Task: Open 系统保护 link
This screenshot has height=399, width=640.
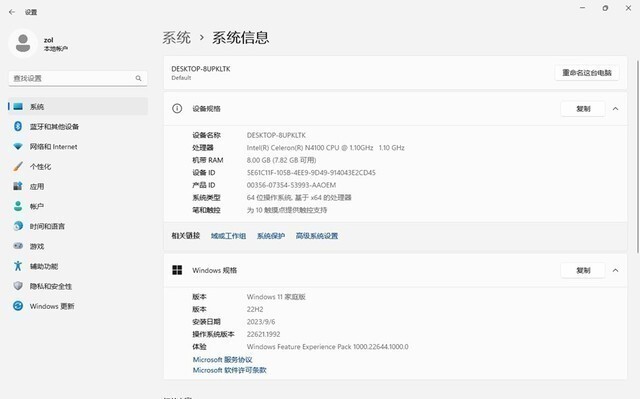Action: click(x=271, y=236)
